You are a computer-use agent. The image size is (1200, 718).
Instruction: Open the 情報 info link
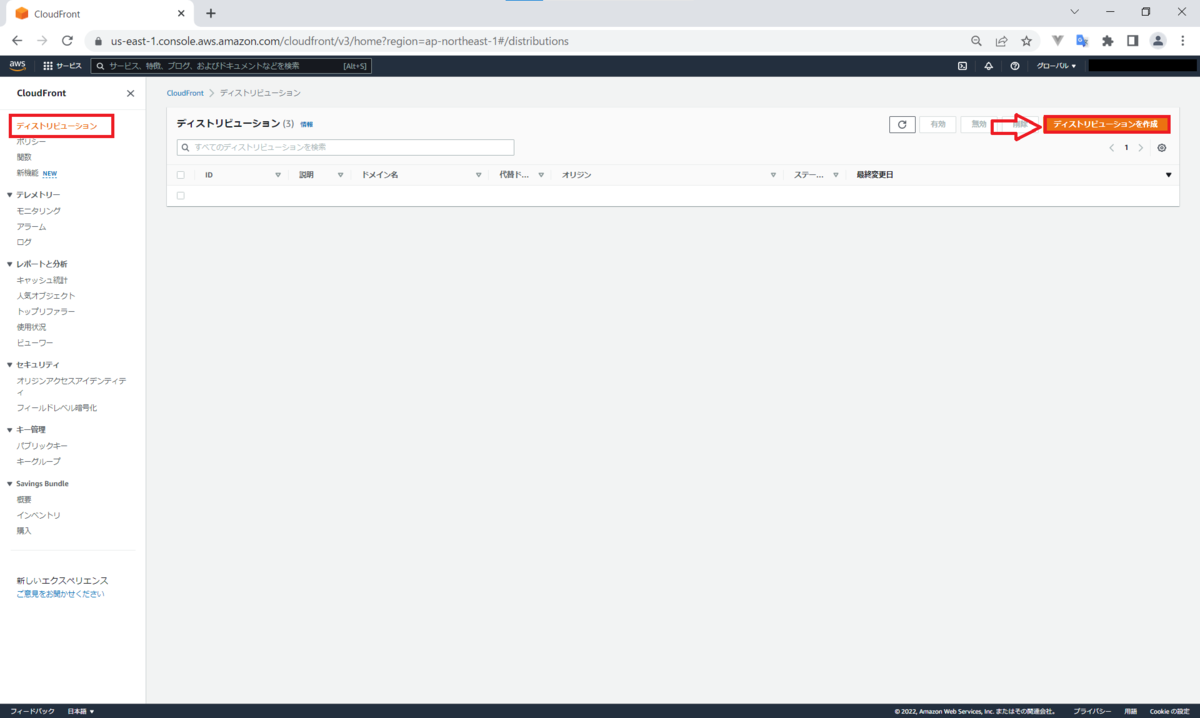[306, 125]
